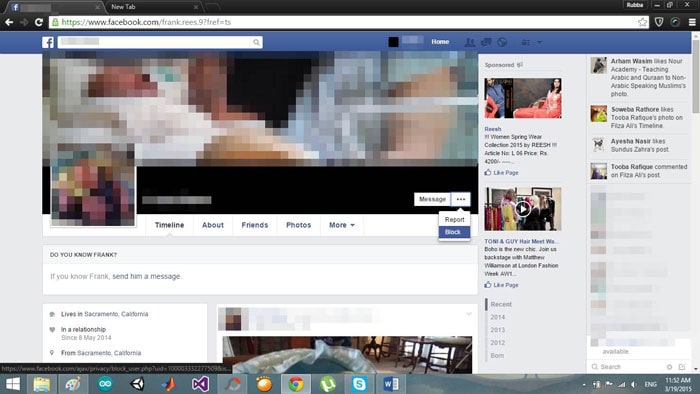Click the Message button
The height and width of the screenshot is (394, 700).
(x=432, y=199)
